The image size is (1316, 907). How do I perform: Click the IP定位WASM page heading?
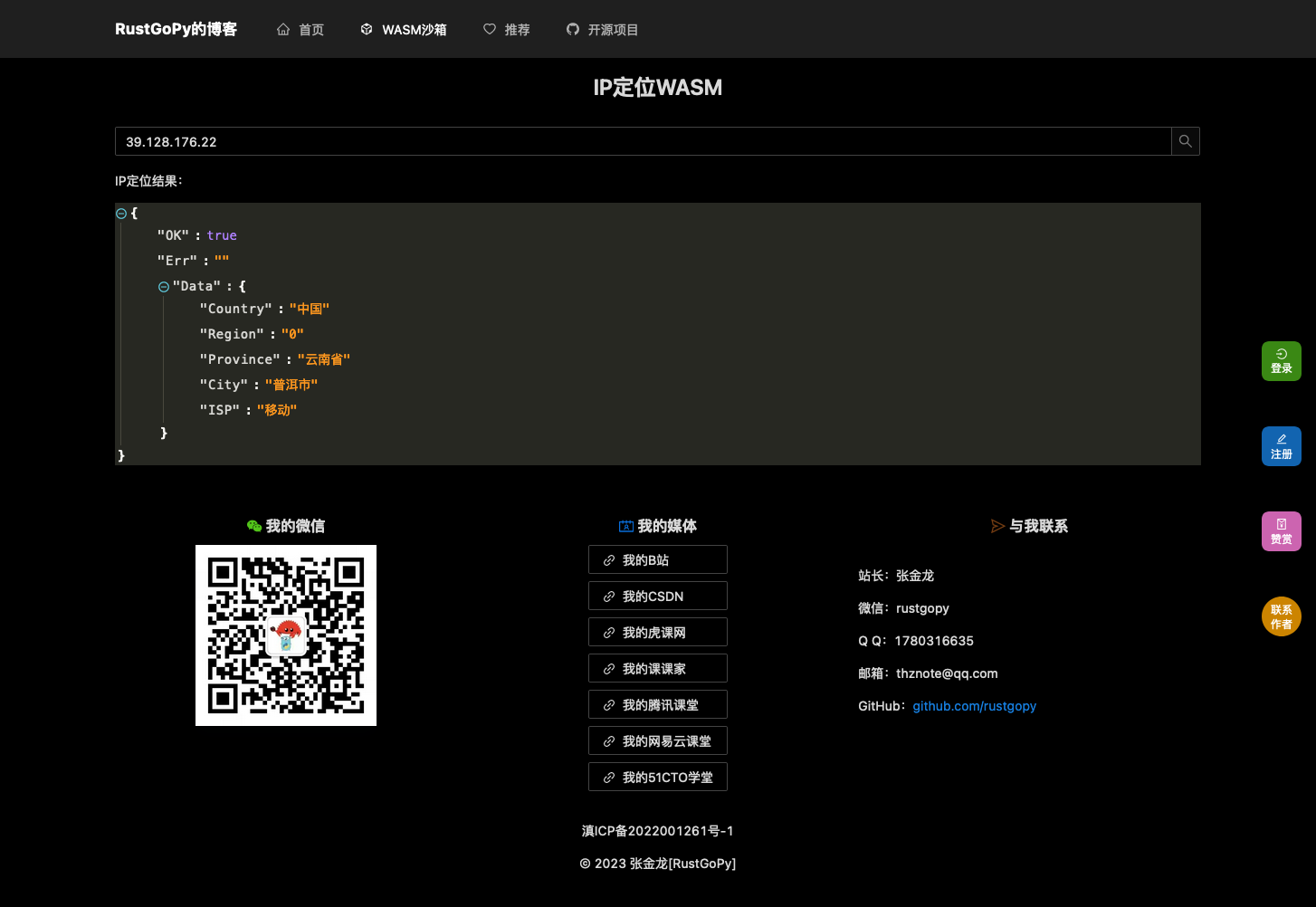pos(658,87)
